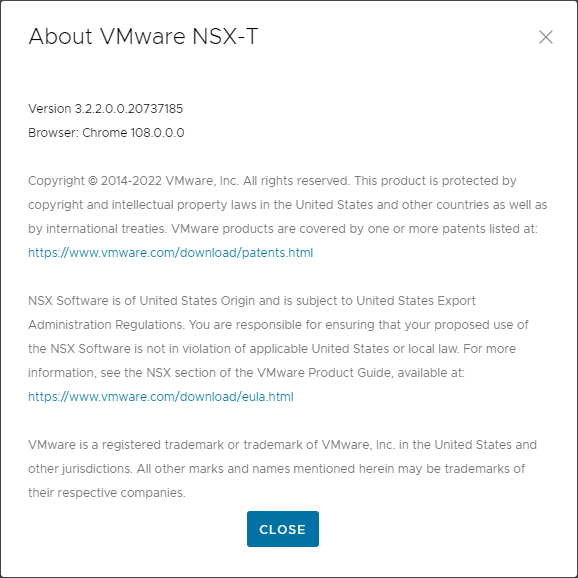578x578 pixels.
Task: Click the About VMware NSX-T title
Action: [143, 36]
